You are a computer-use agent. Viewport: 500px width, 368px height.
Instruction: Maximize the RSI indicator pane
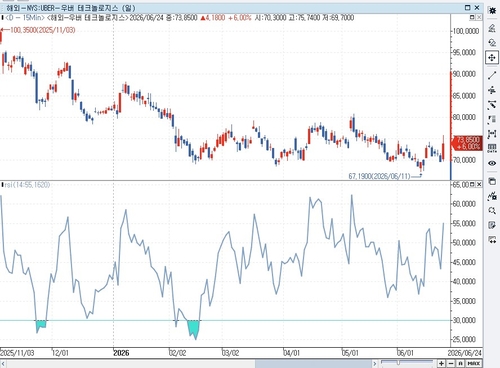pos(472,184)
